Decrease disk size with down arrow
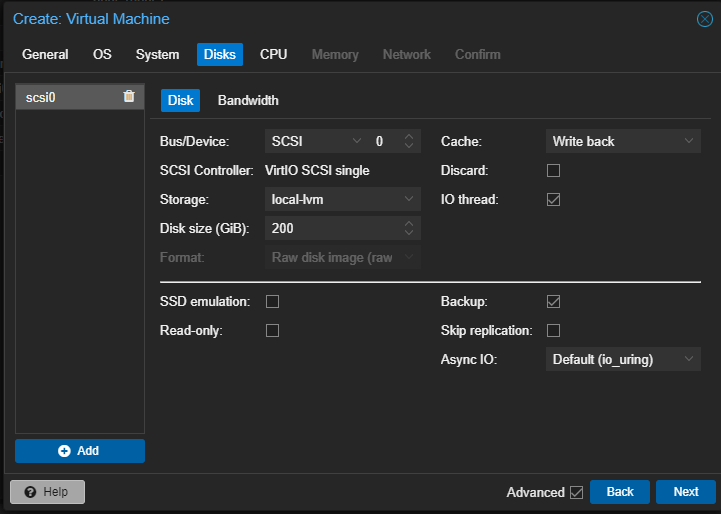721x514 pixels. (409, 233)
